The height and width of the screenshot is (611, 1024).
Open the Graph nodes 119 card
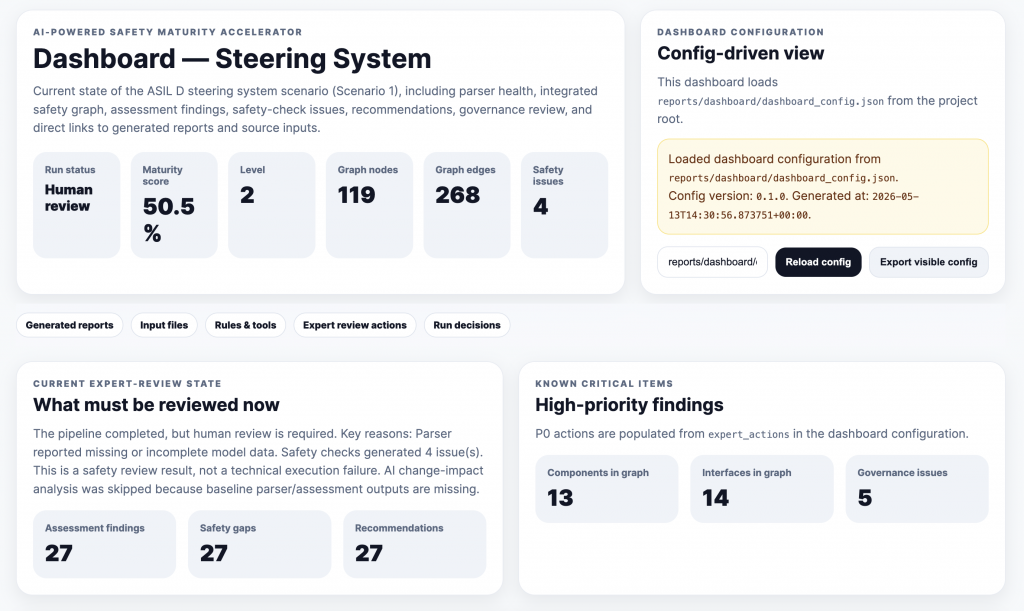tap(370, 205)
